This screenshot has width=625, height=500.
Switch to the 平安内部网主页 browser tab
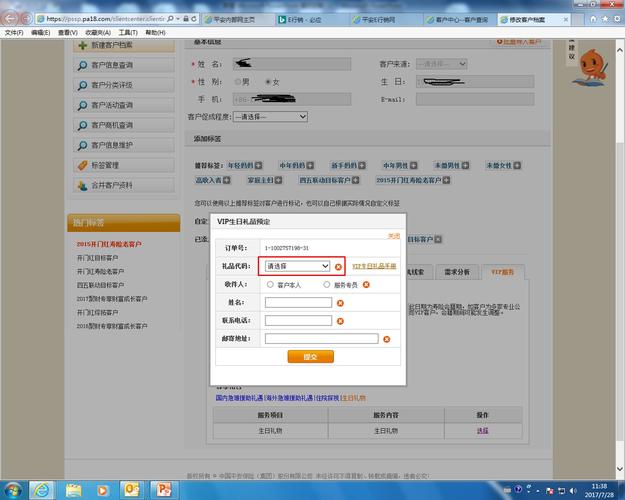tap(234, 19)
